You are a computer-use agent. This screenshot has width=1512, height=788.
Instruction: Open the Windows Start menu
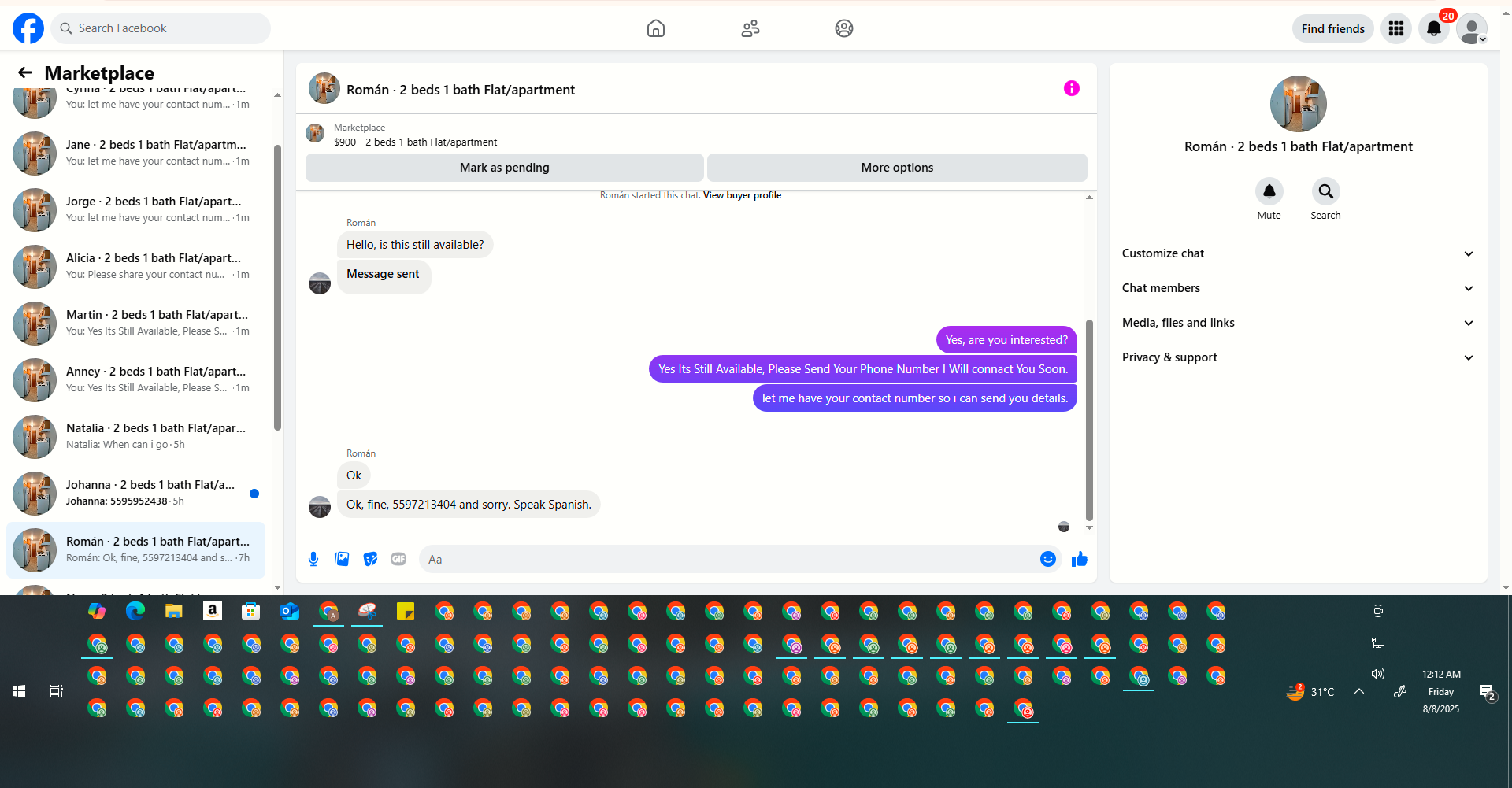point(19,691)
